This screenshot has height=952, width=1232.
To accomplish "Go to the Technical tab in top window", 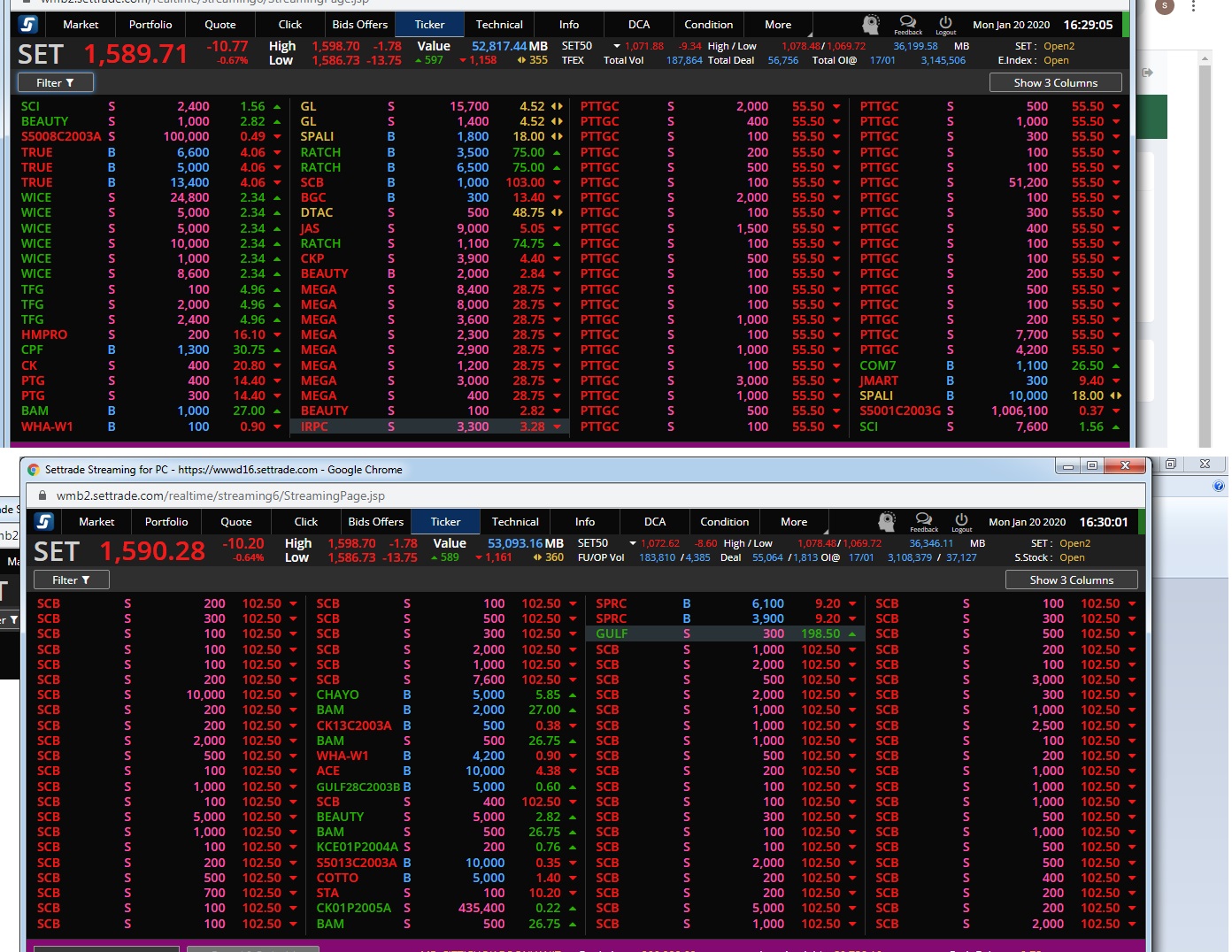I will (499, 25).
